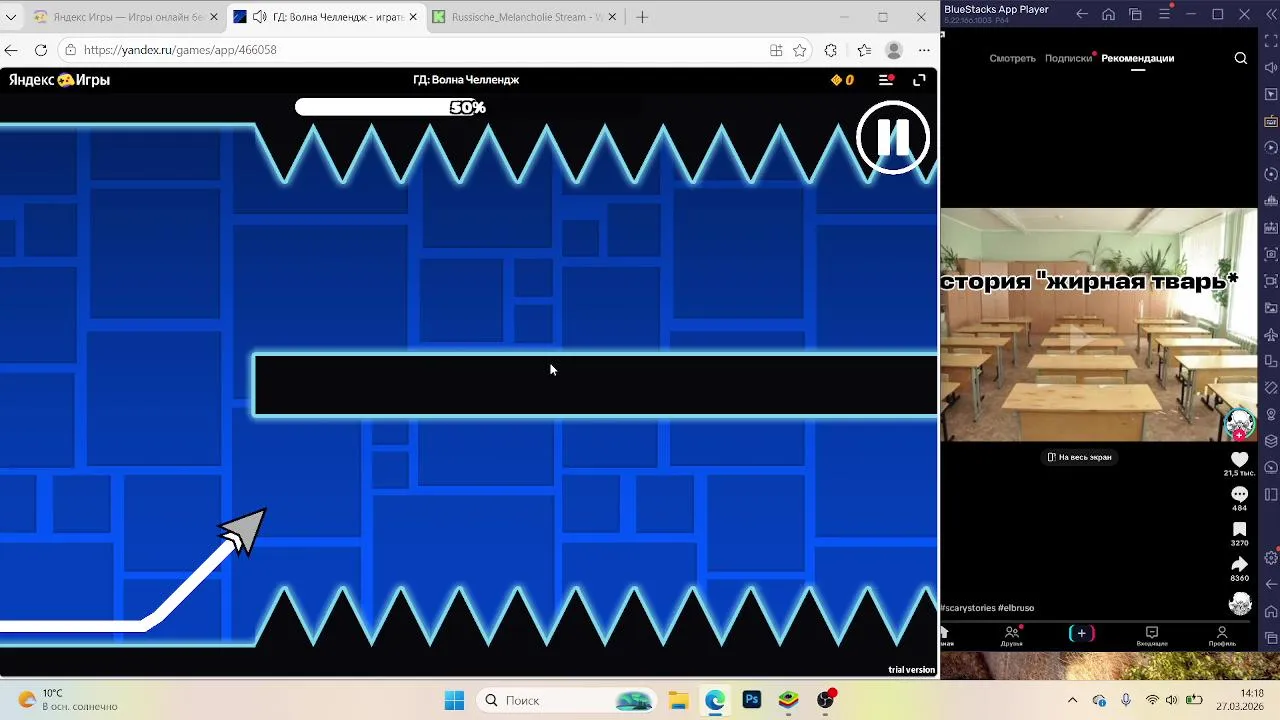View site info icon in the address bar

tap(70, 50)
